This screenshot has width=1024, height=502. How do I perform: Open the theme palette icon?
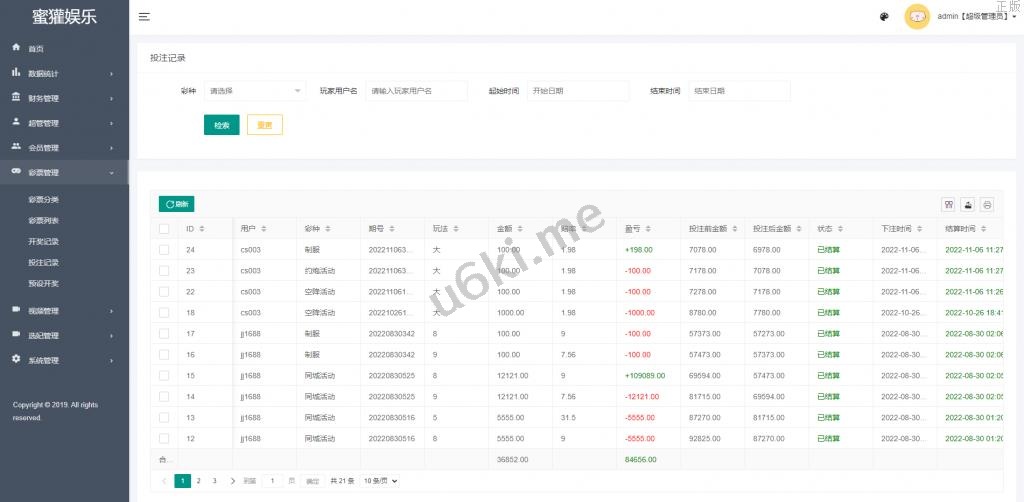click(x=884, y=17)
